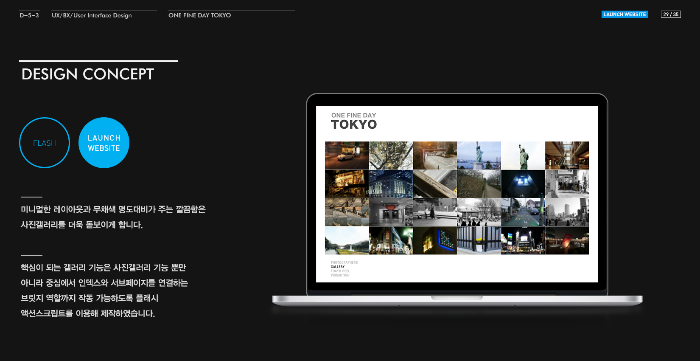Select the ONE FINE DAY TOKYO header label
Screen dimensions: 700x361
pyautogui.click(x=200, y=15)
